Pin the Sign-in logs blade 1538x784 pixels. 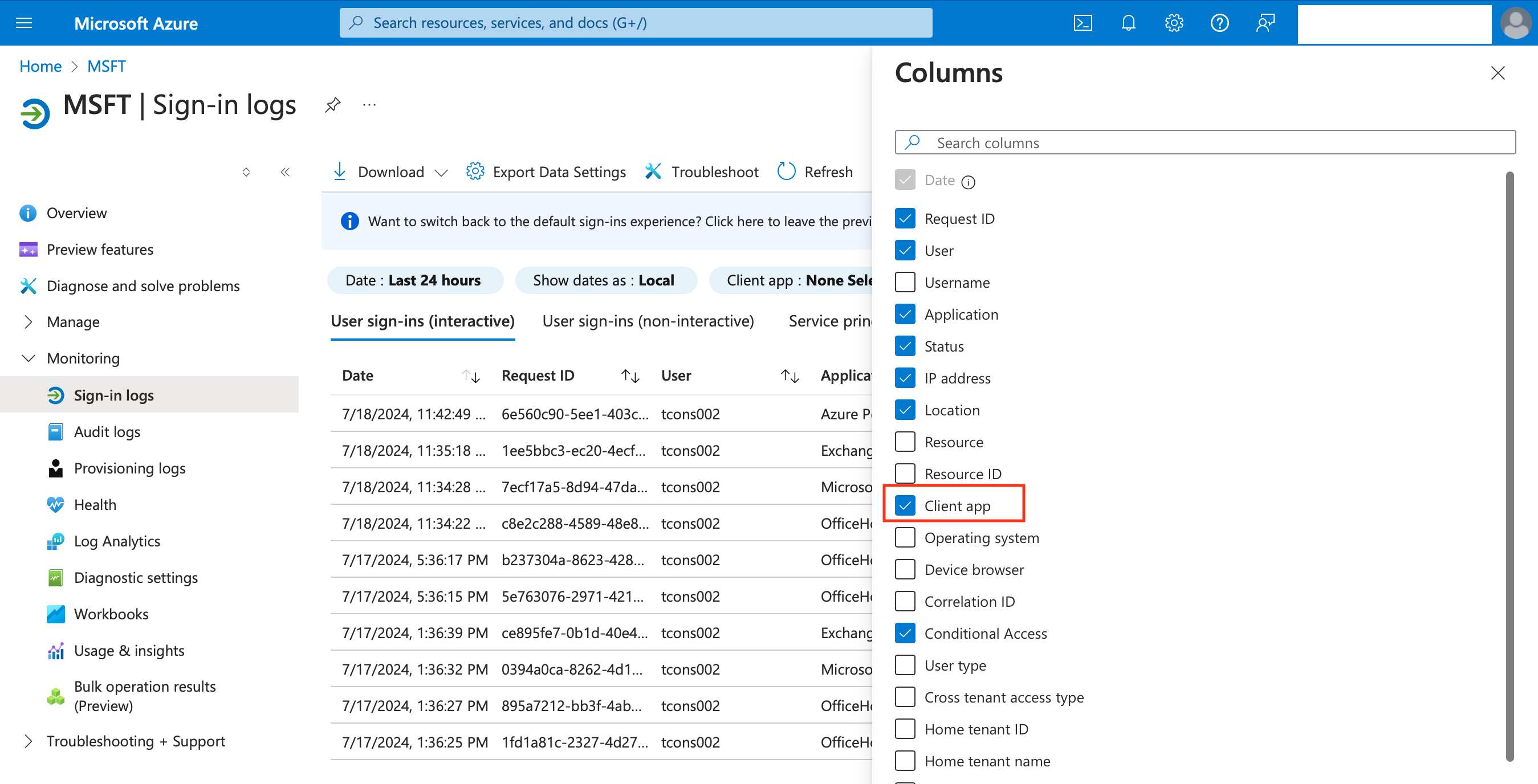pos(332,105)
